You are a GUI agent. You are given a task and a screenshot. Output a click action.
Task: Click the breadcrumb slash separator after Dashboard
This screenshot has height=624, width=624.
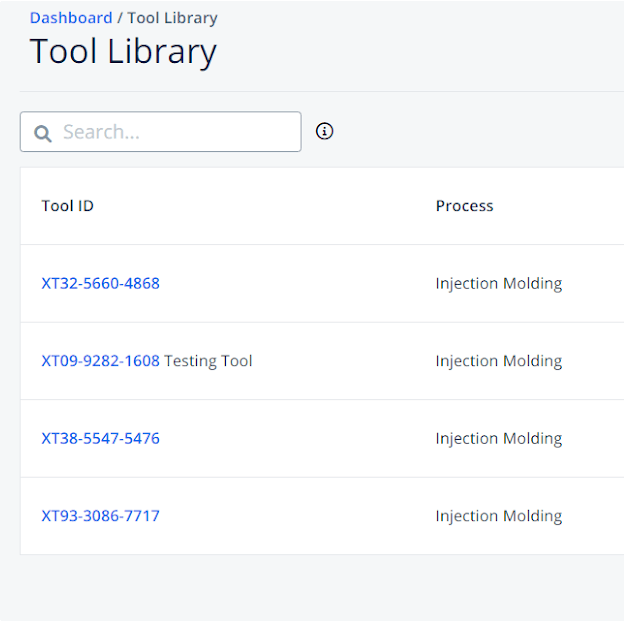[120, 18]
